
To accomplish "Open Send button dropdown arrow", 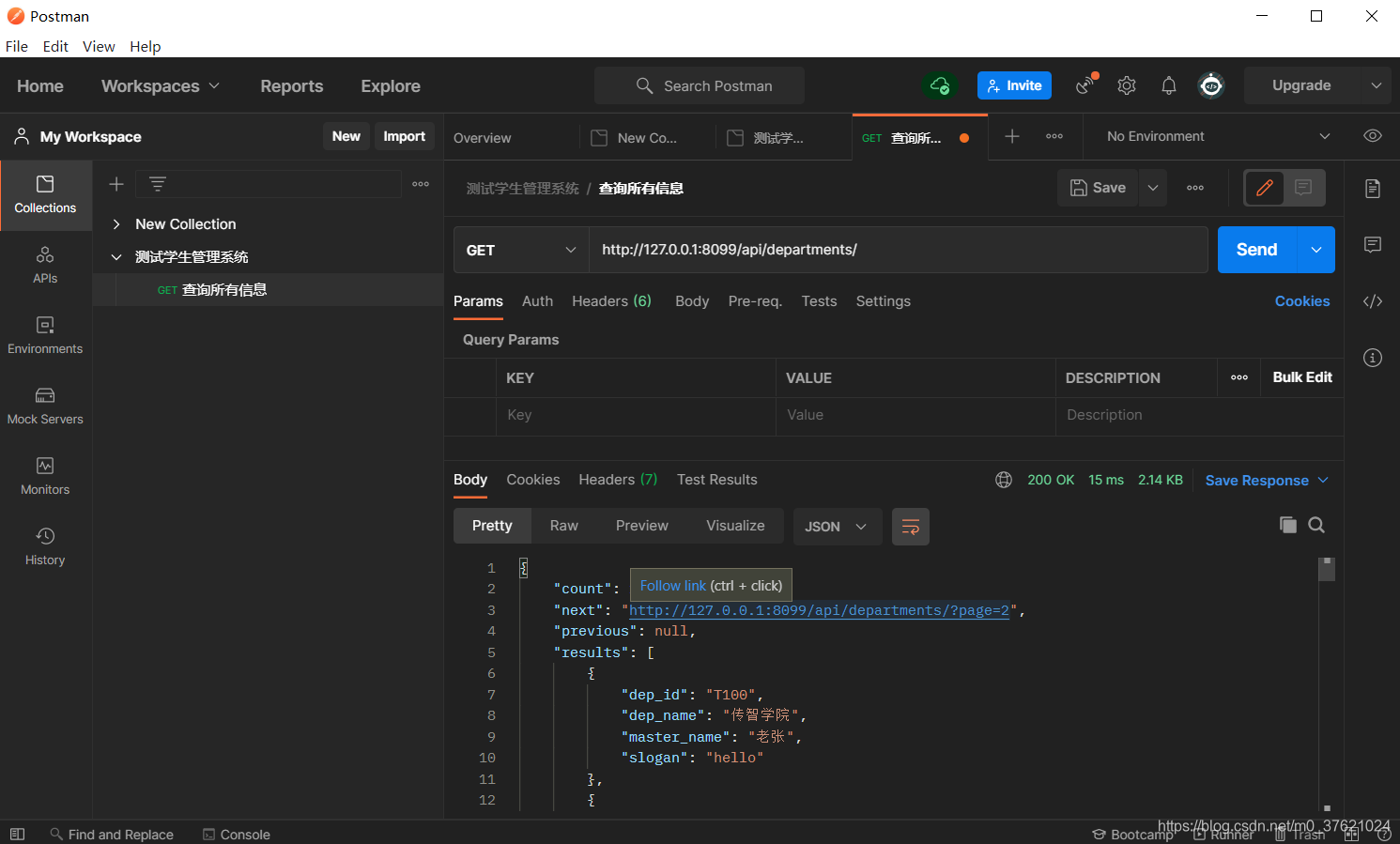I will coord(1316,250).
